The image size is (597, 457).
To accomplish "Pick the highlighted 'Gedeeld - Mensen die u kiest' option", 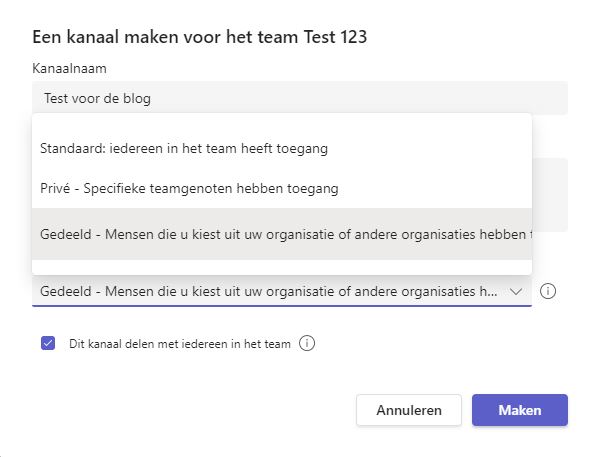I will [282, 234].
